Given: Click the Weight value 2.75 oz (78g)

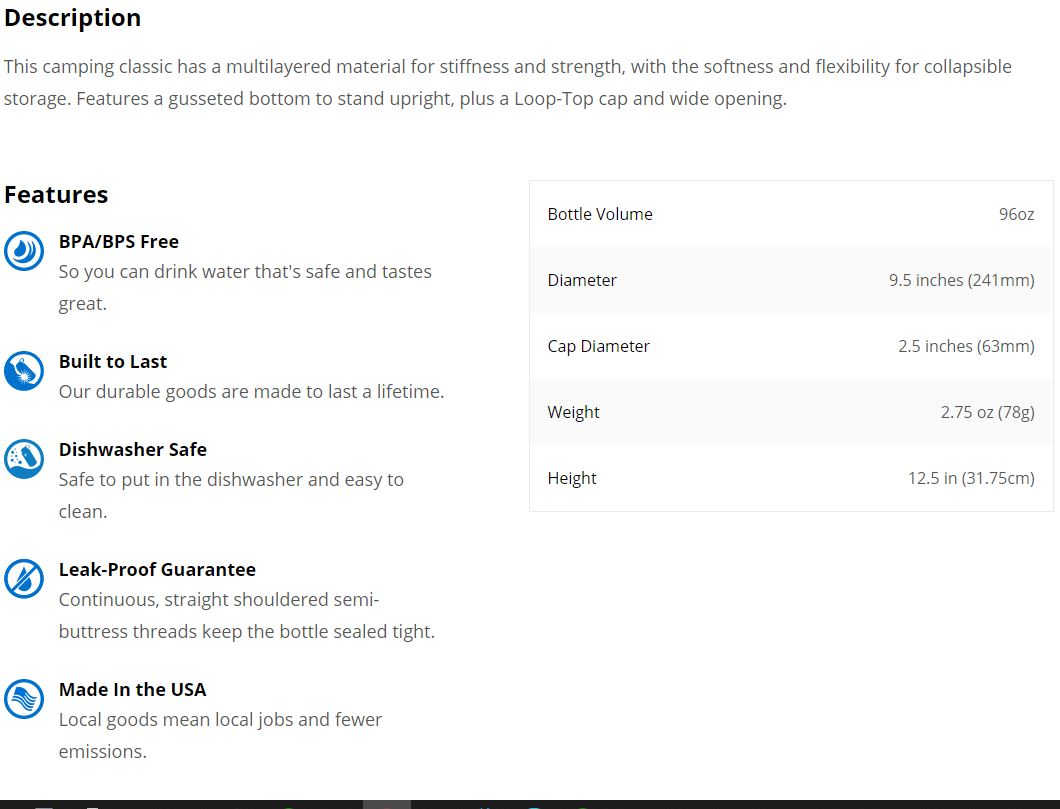Looking at the screenshot, I should (987, 412).
